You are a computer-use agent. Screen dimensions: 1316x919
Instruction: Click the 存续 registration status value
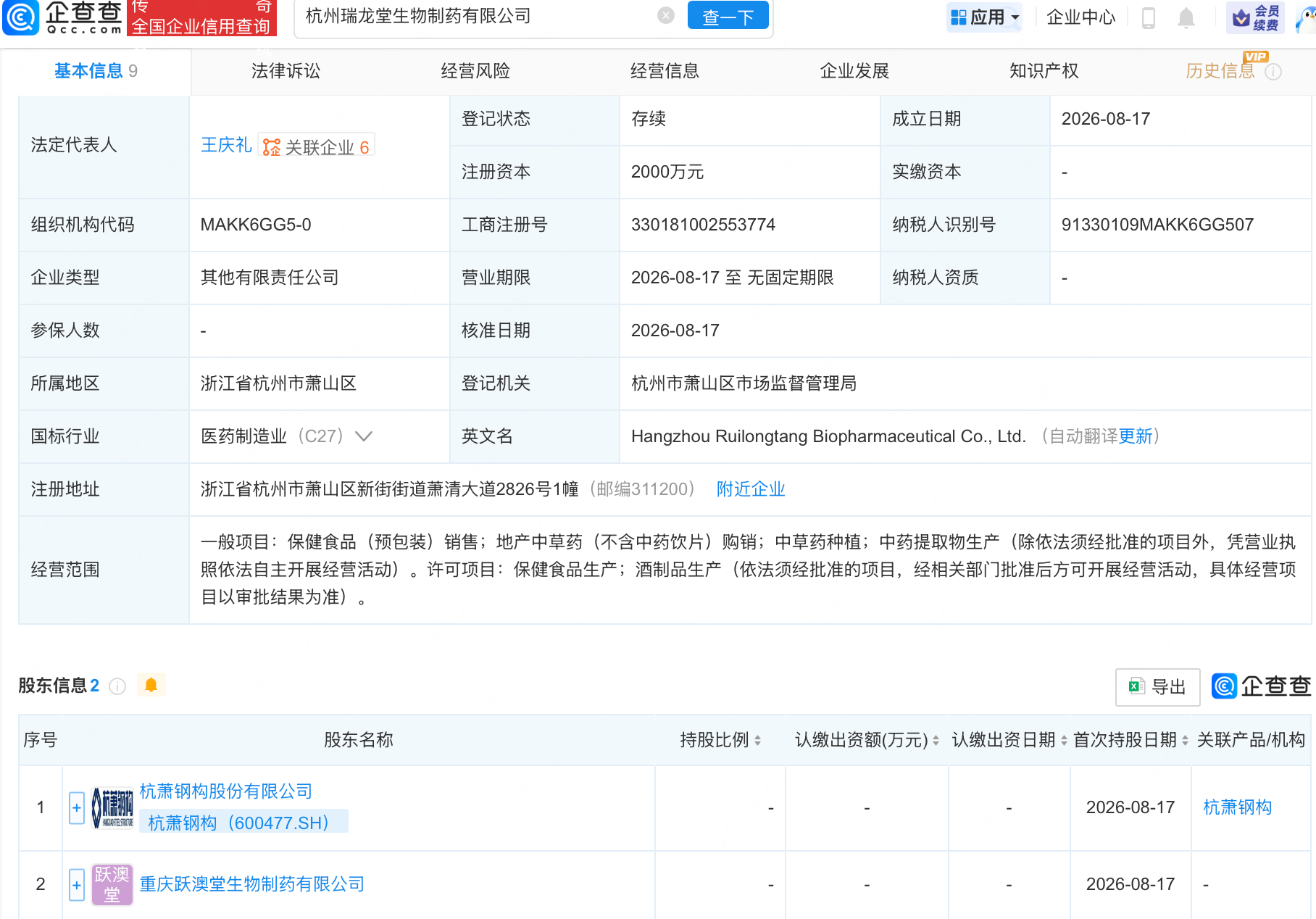click(x=649, y=119)
